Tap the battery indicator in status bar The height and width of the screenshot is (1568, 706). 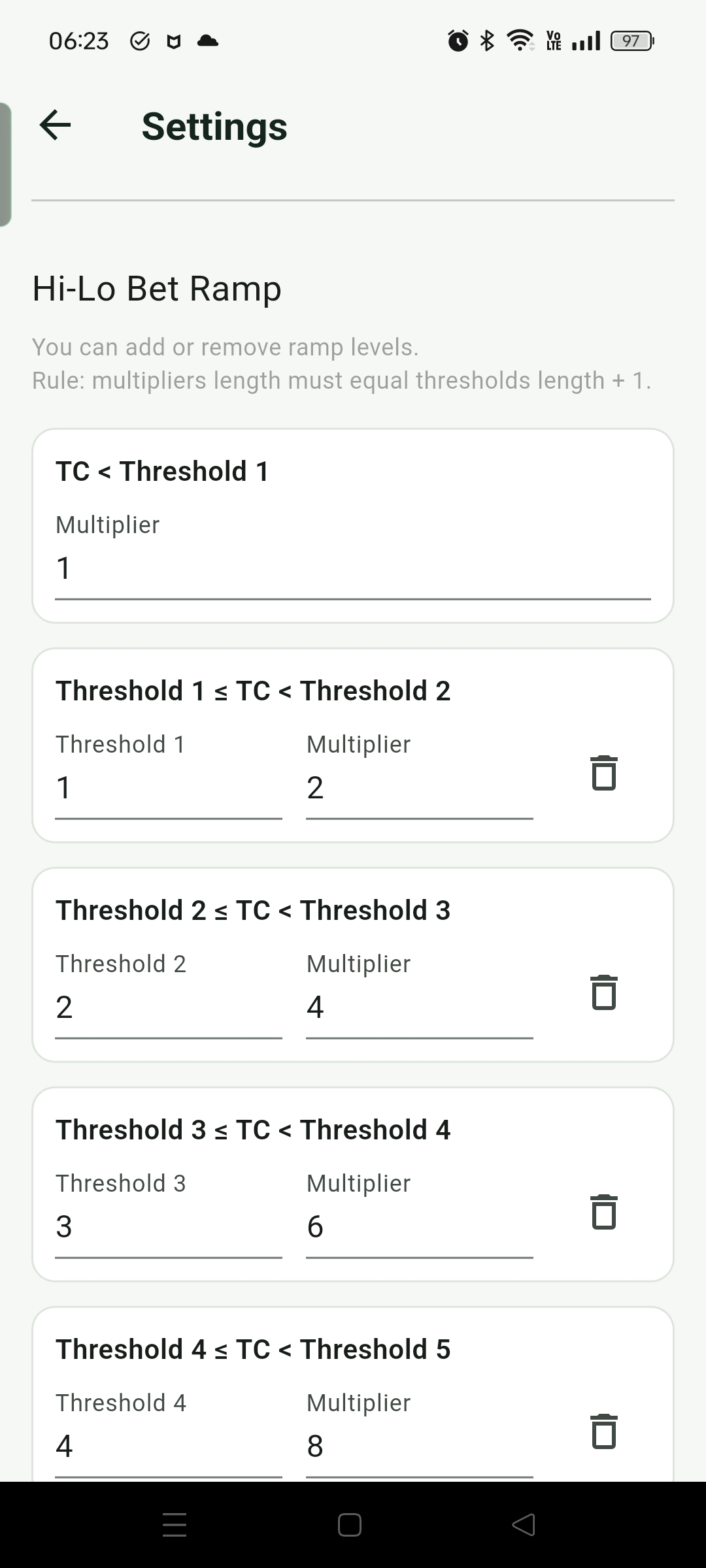click(632, 41)
